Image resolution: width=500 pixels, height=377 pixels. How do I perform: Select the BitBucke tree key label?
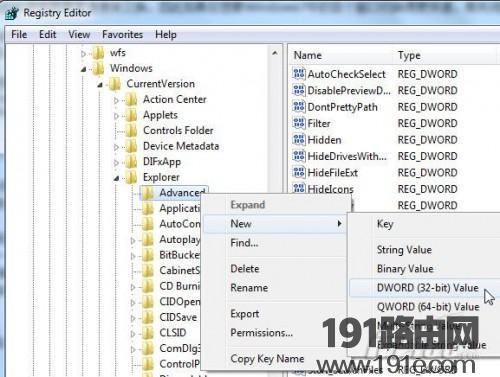(179, 255)
